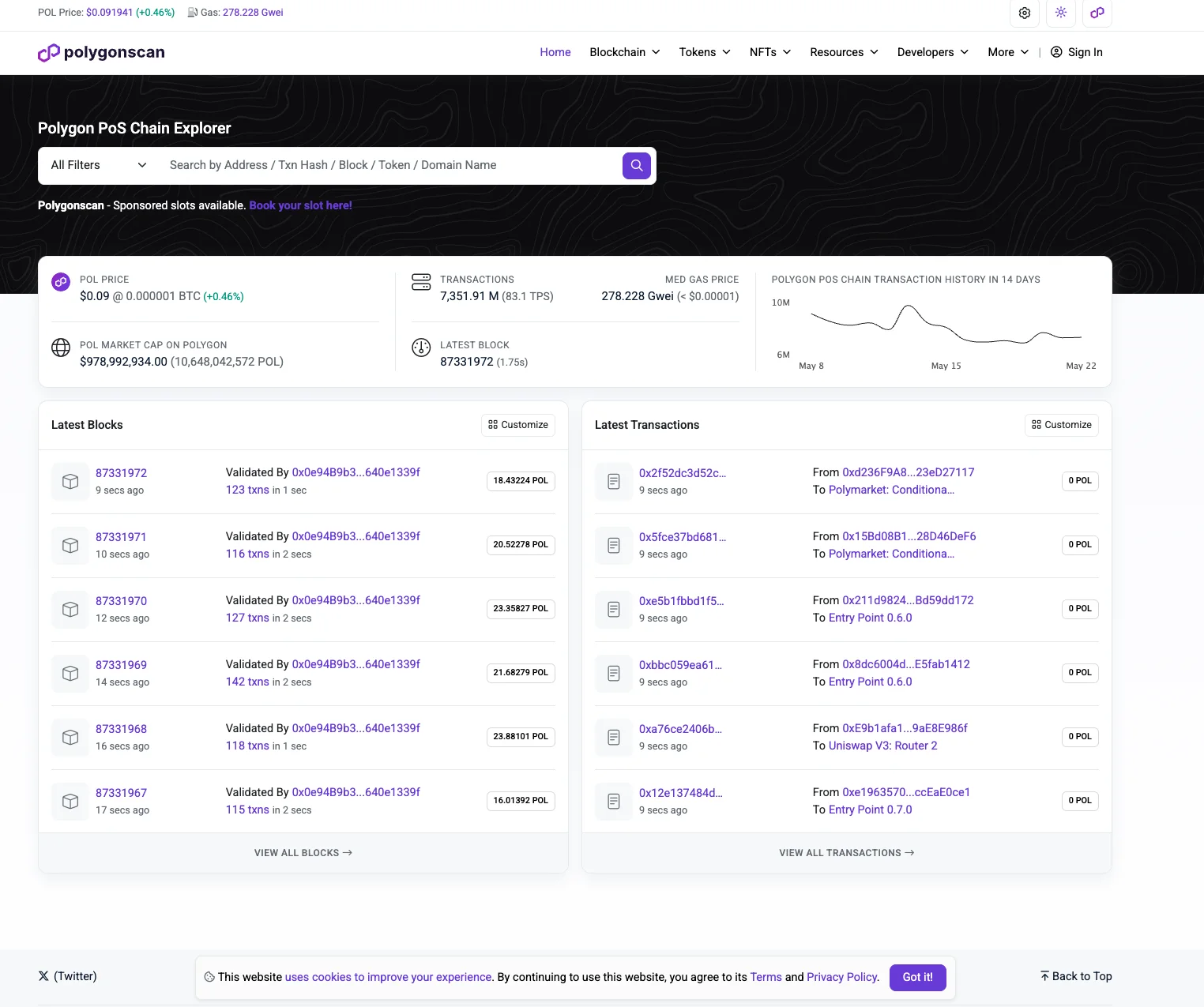
Task: Open the More navigation menu
Action: (1008, 52)
